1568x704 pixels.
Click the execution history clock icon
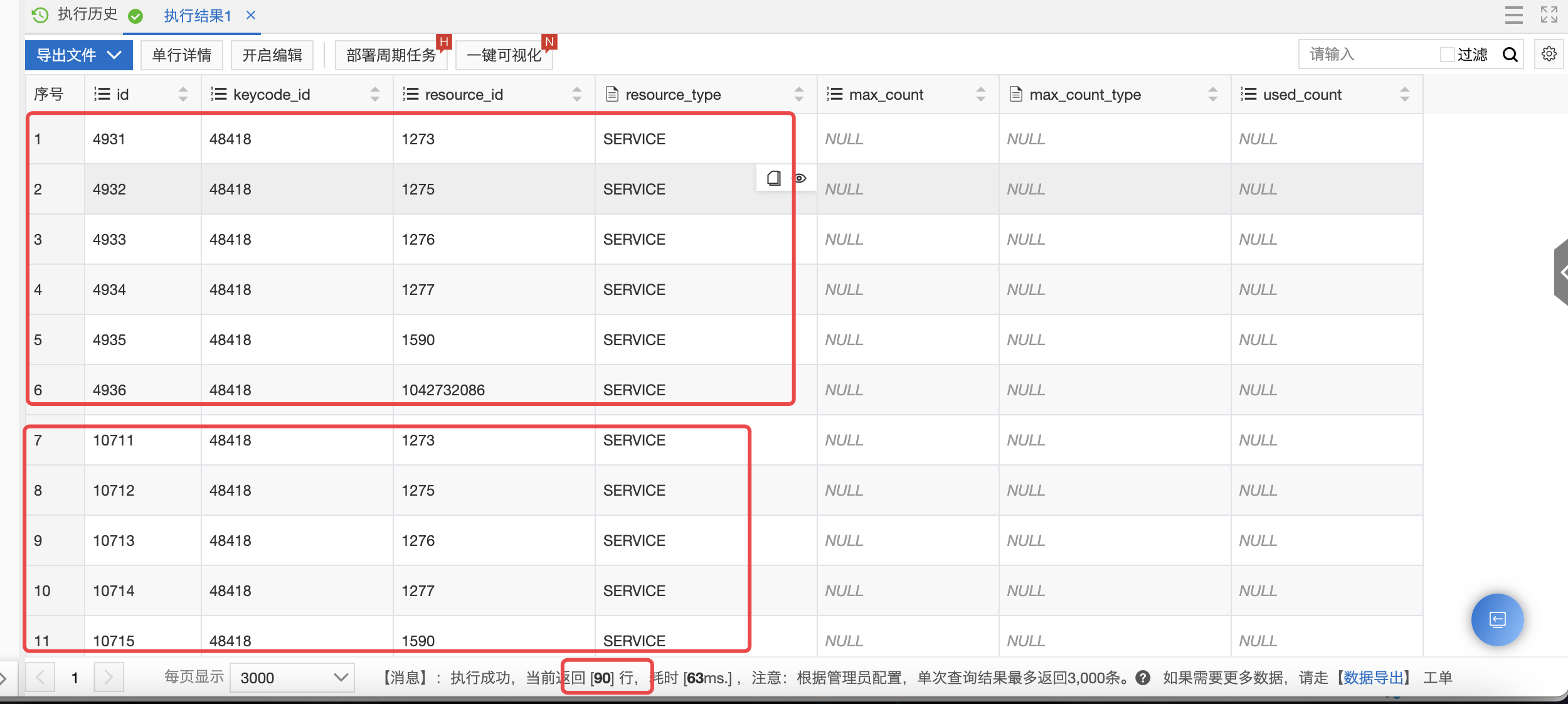coord(40,14)
